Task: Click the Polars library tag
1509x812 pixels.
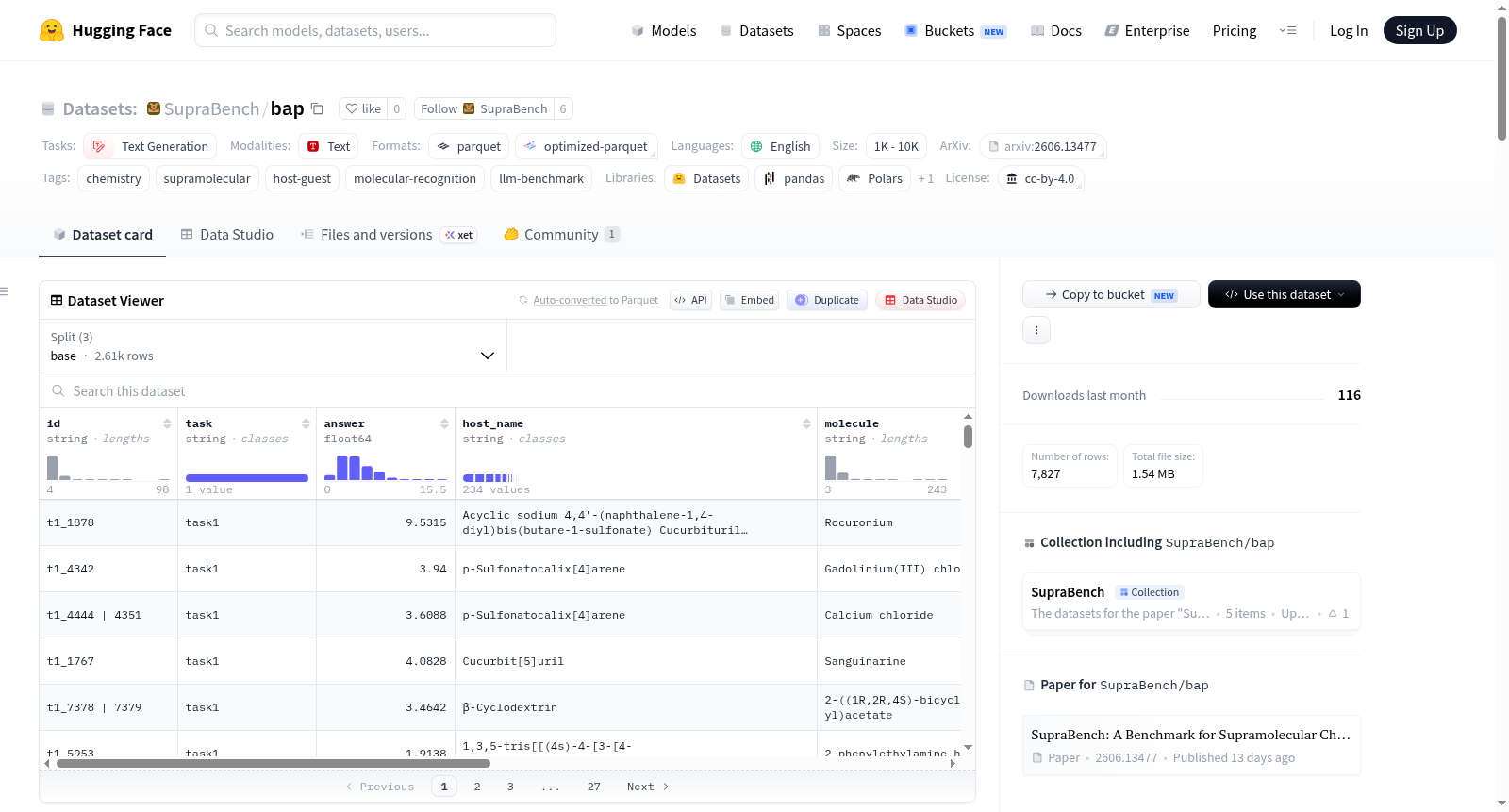Action: pyautogui.click(x=874, y=178)
